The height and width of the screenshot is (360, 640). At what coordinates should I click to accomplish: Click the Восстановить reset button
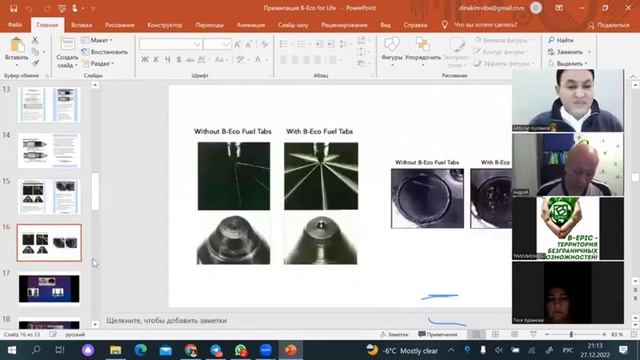tap(105, 52)
